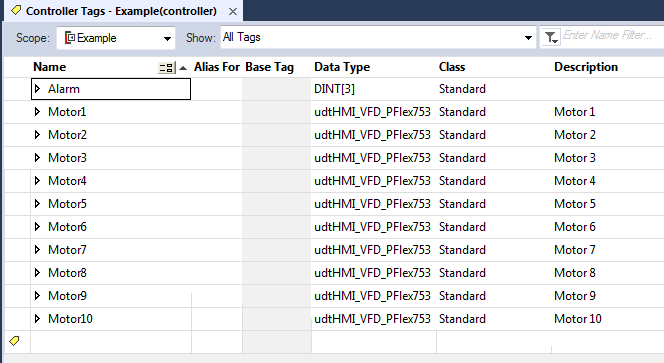Close the Controller Tags tab
Viewport: 664px width, 363px height.
point(233,11)
